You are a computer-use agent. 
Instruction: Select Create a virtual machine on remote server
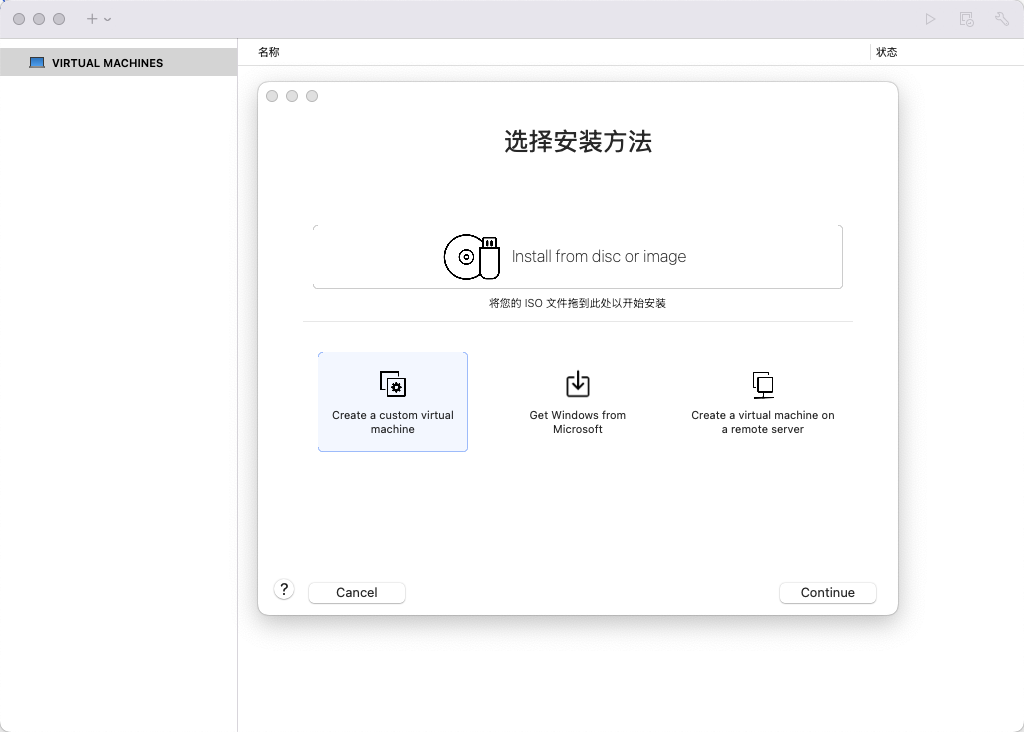(763, 402)
